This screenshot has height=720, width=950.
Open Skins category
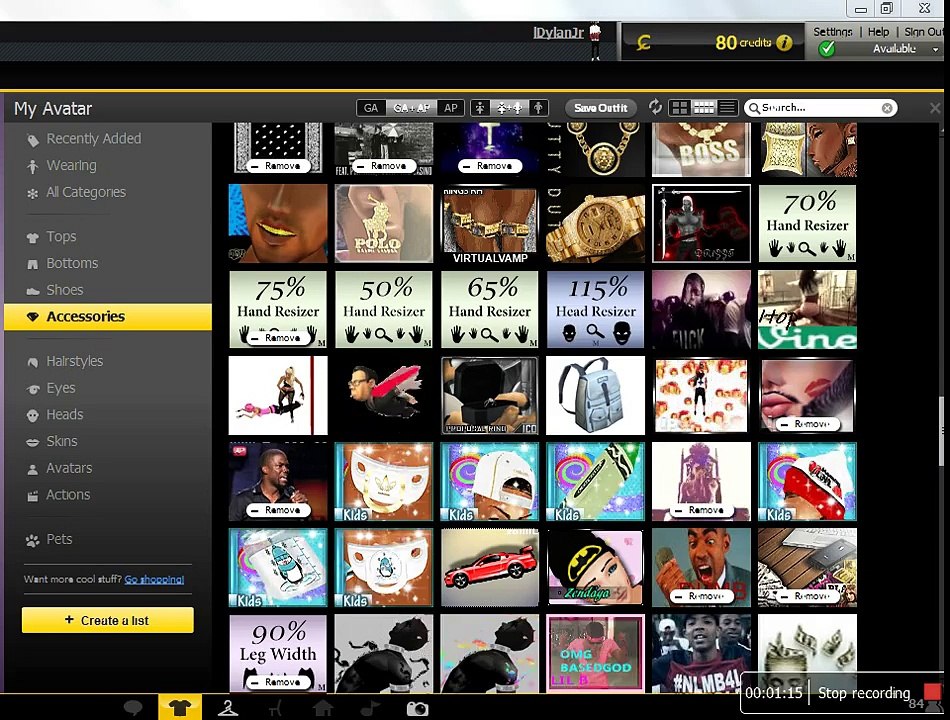[x=61, y=441]
